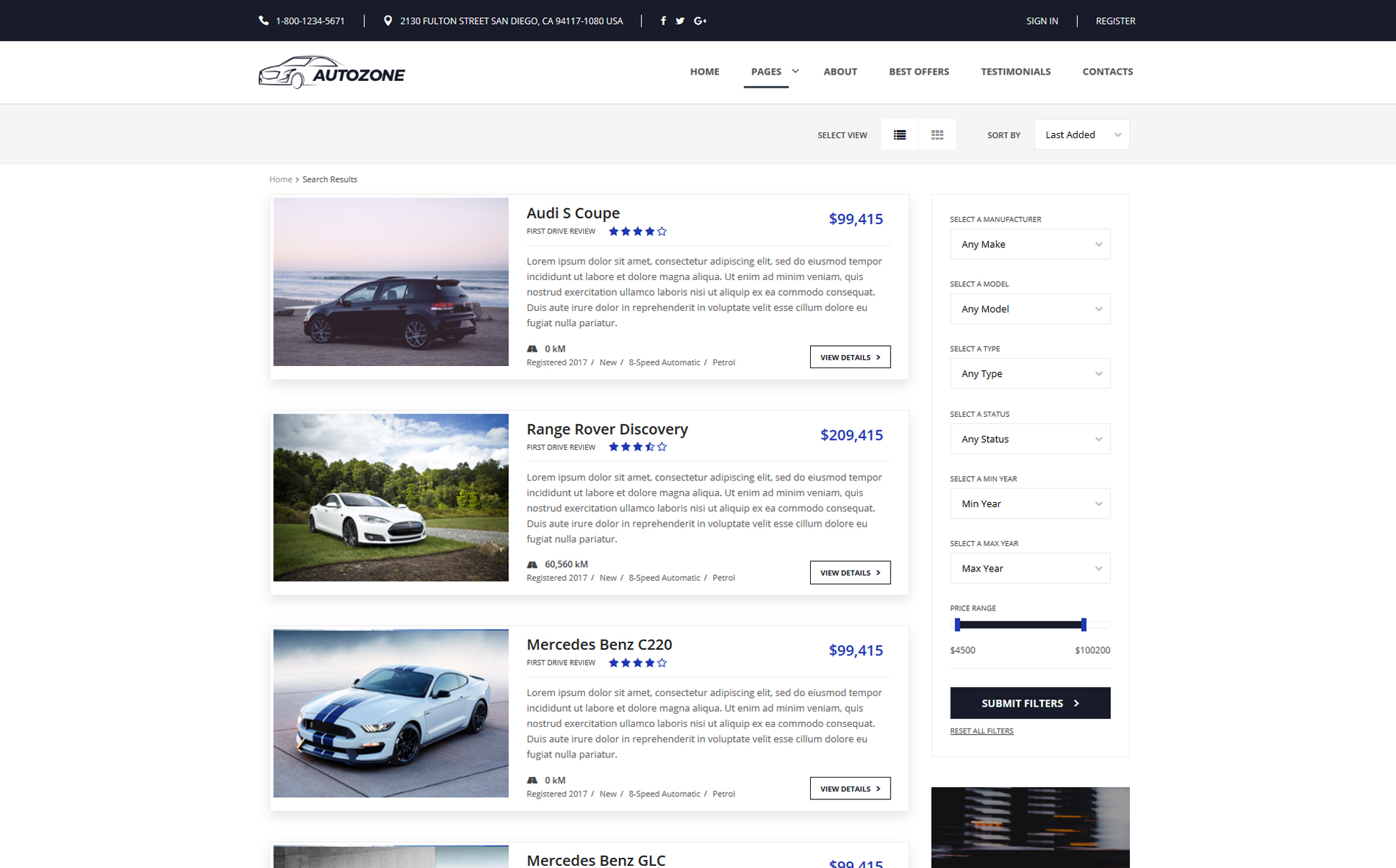Expand the Pages menu chevron
Image resolution: width=1396 pixels, height=868 pixels.
click(796, 71)
